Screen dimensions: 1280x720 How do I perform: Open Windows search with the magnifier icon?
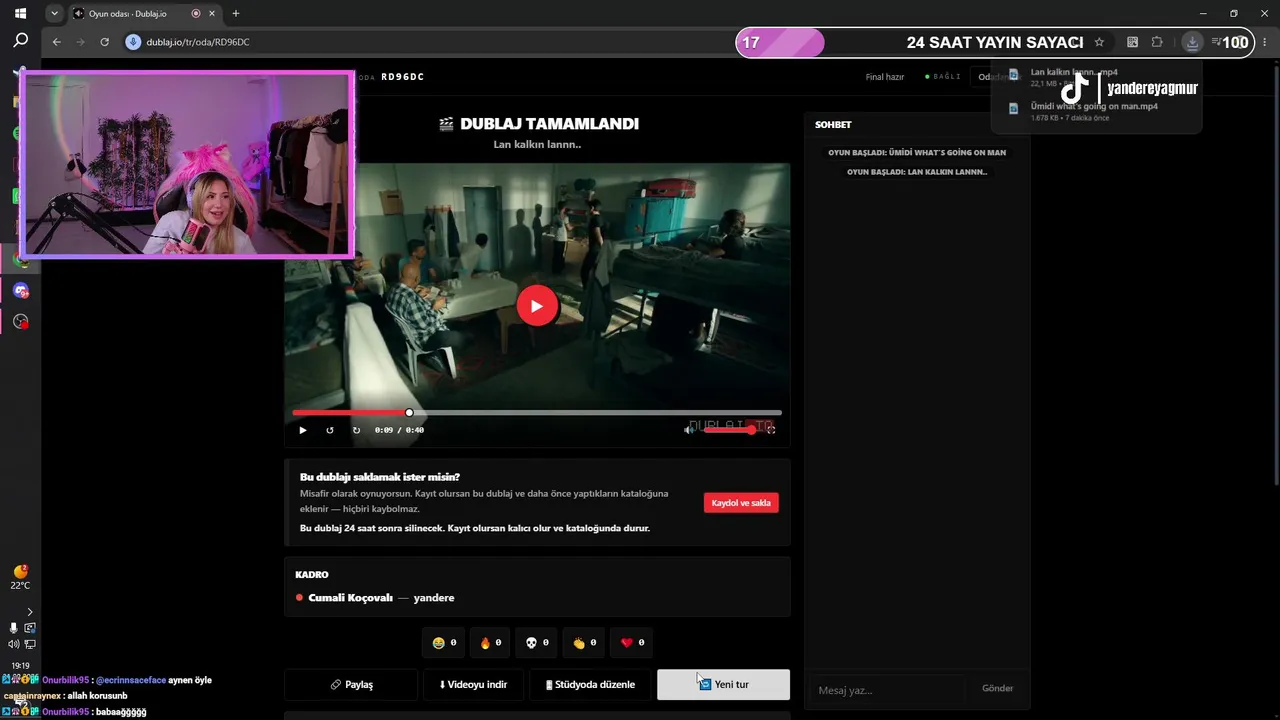pyautogui.click(x=20, y=42)
